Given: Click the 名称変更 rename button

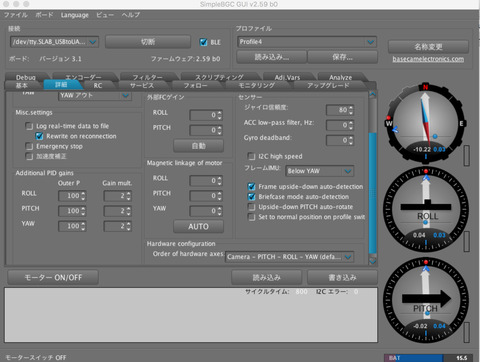Looking at the screenshot, I should 428,47.
